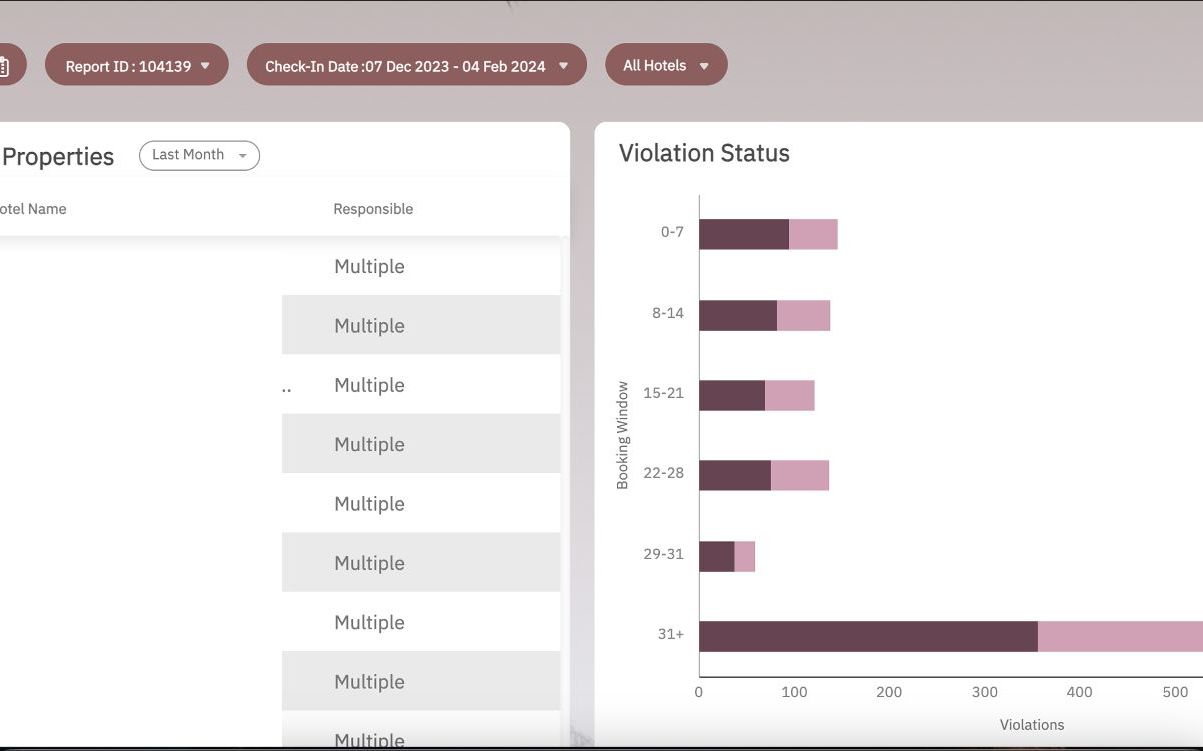Click the Violations axis title

[x=1032, y=725]
